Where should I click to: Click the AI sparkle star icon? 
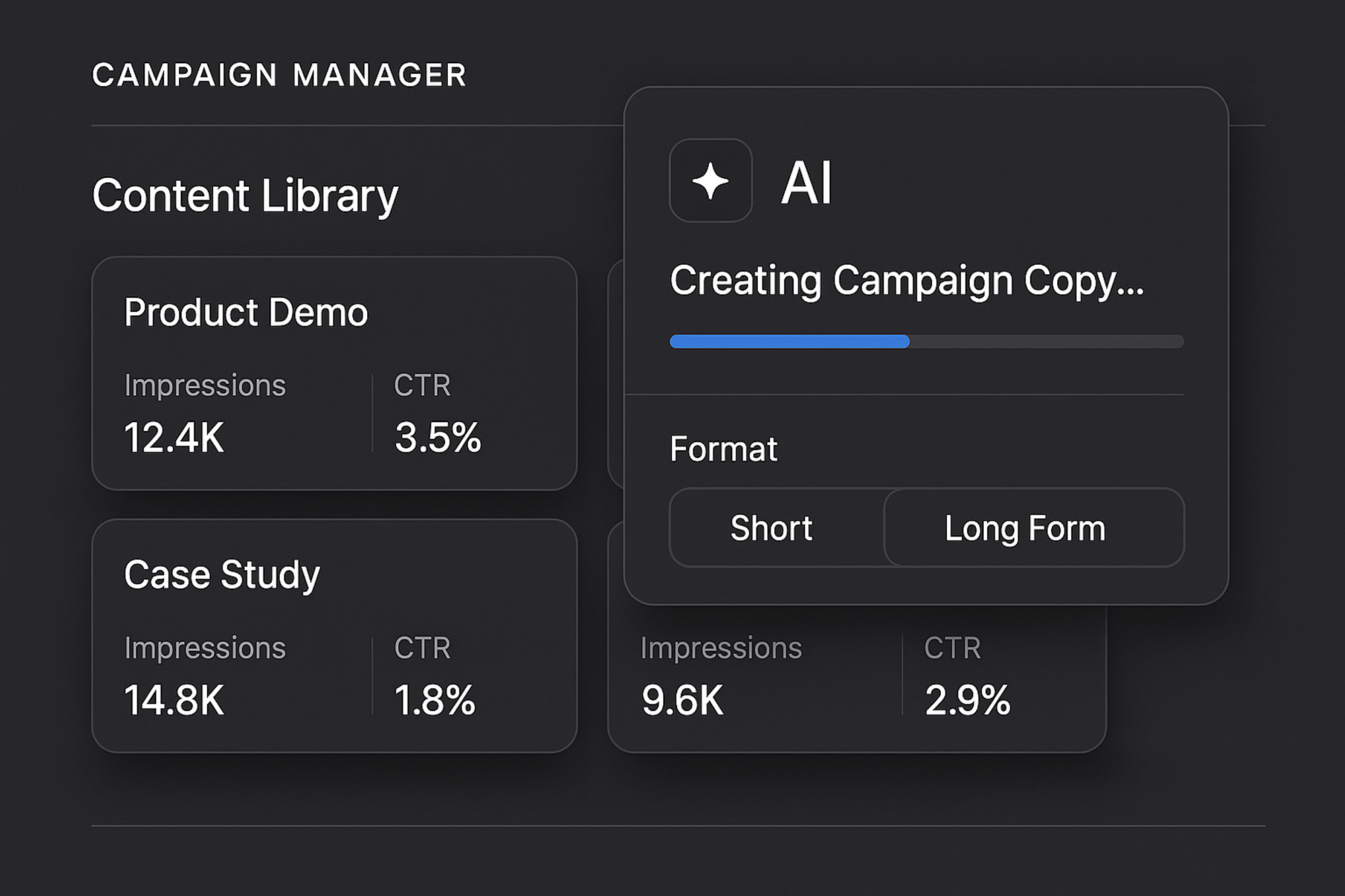coord(710,181)
